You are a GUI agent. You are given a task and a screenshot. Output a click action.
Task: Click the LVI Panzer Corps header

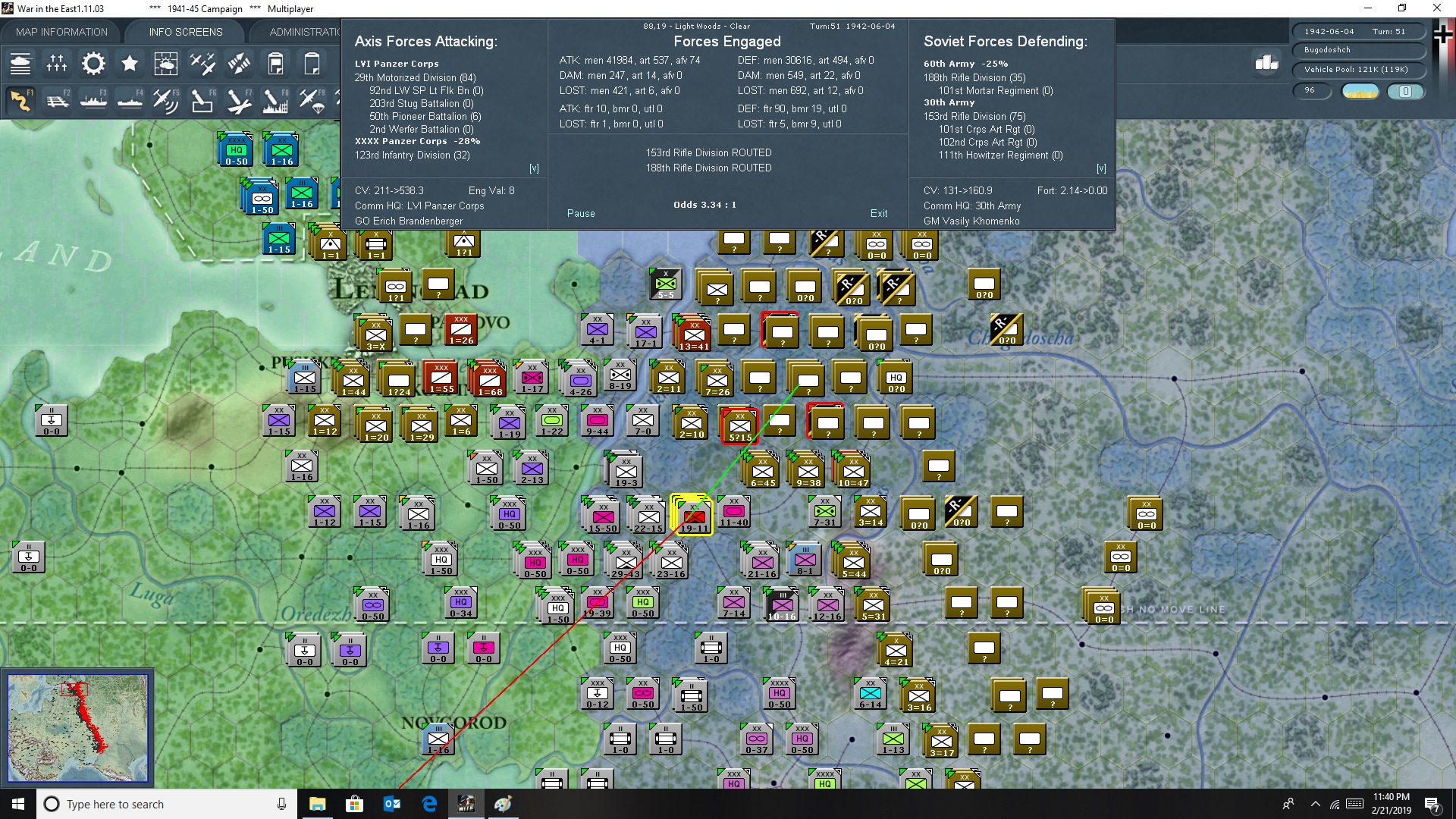[397, 64]
